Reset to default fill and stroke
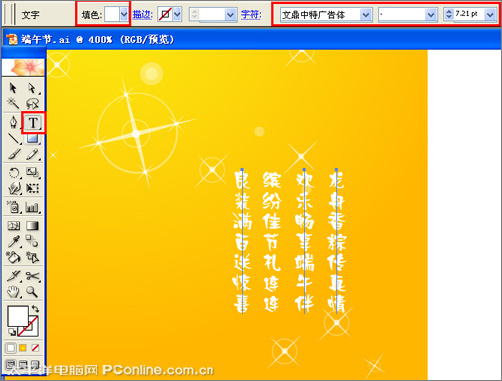This screenshot has width=502, height=381. [12, 332]
